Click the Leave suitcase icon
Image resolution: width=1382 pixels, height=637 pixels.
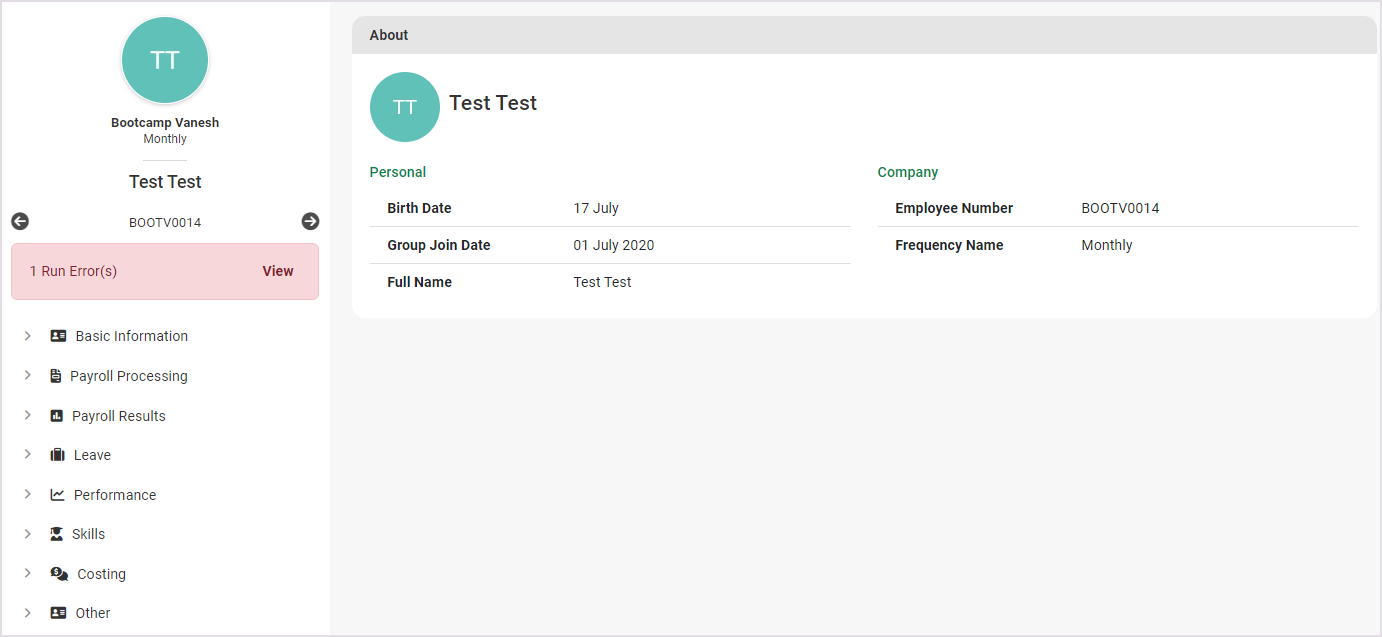(57, 455)
